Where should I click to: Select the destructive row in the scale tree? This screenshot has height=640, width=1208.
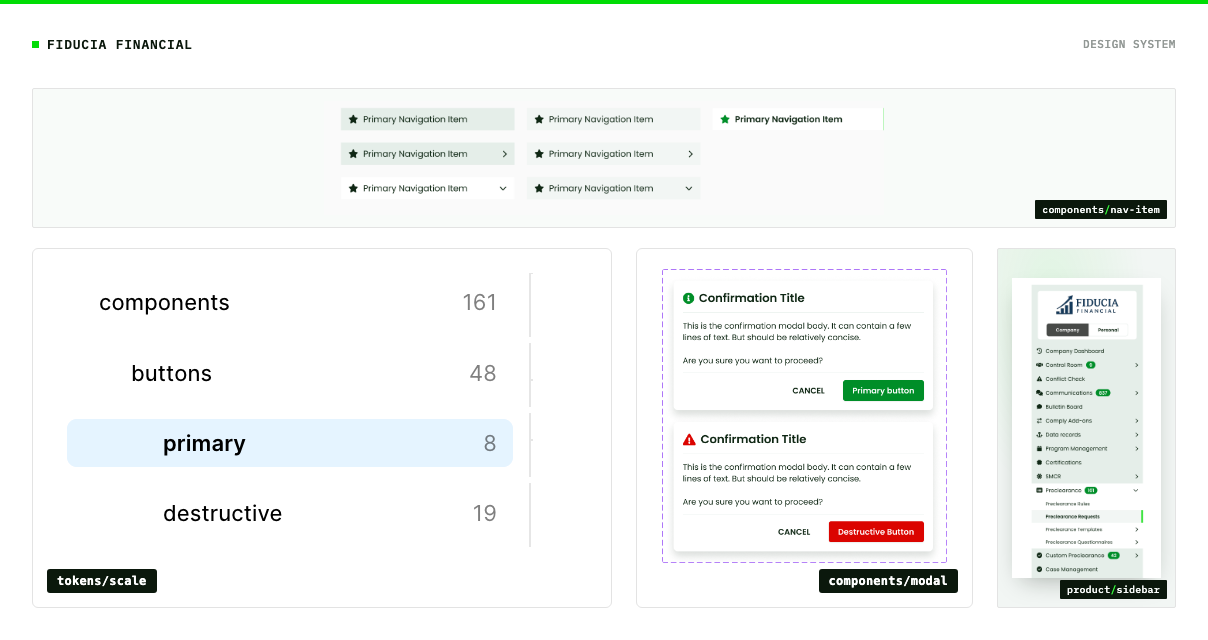click(290, 513)
